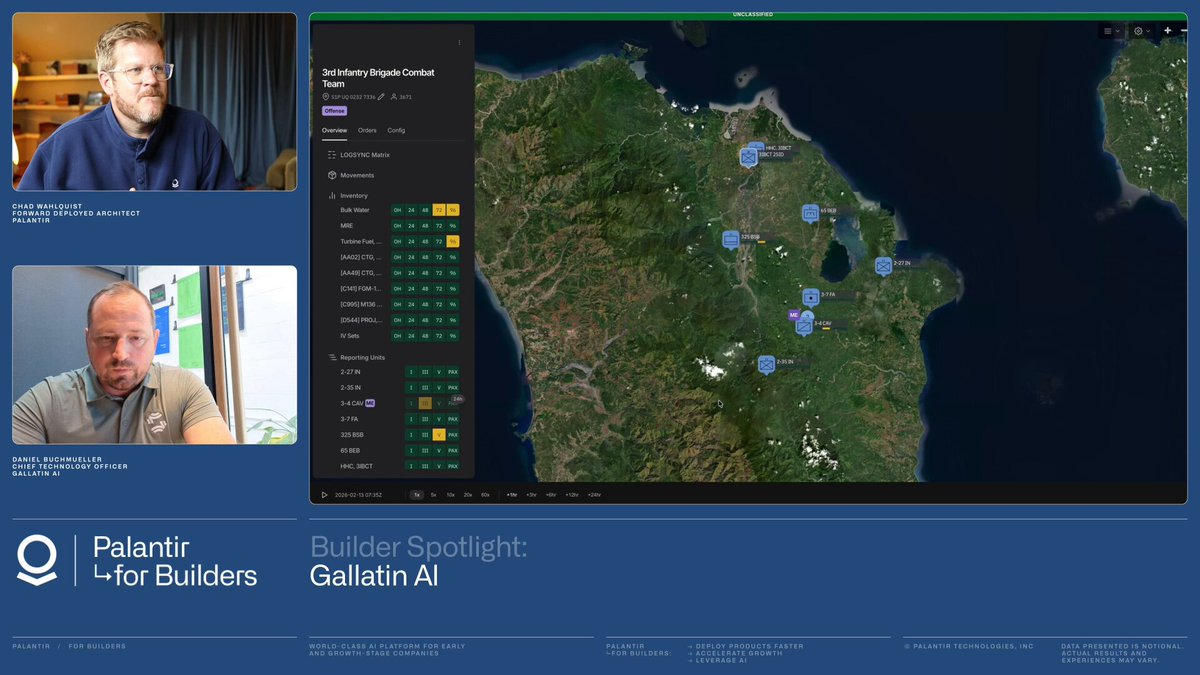This screenshot has height=675, width=1200.
Task: Click the IV Sets inventory row label
Action: pos(349,336)
